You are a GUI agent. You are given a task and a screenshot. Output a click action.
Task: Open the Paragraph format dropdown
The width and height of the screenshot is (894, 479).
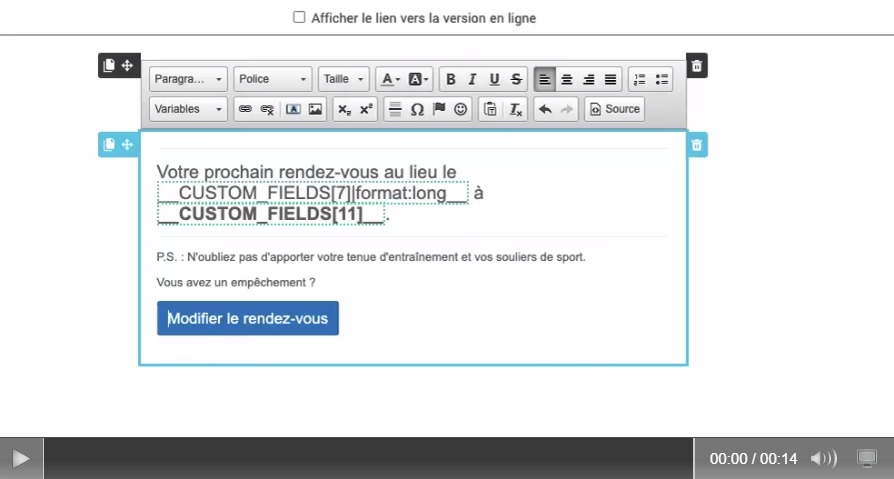point(189,80)
